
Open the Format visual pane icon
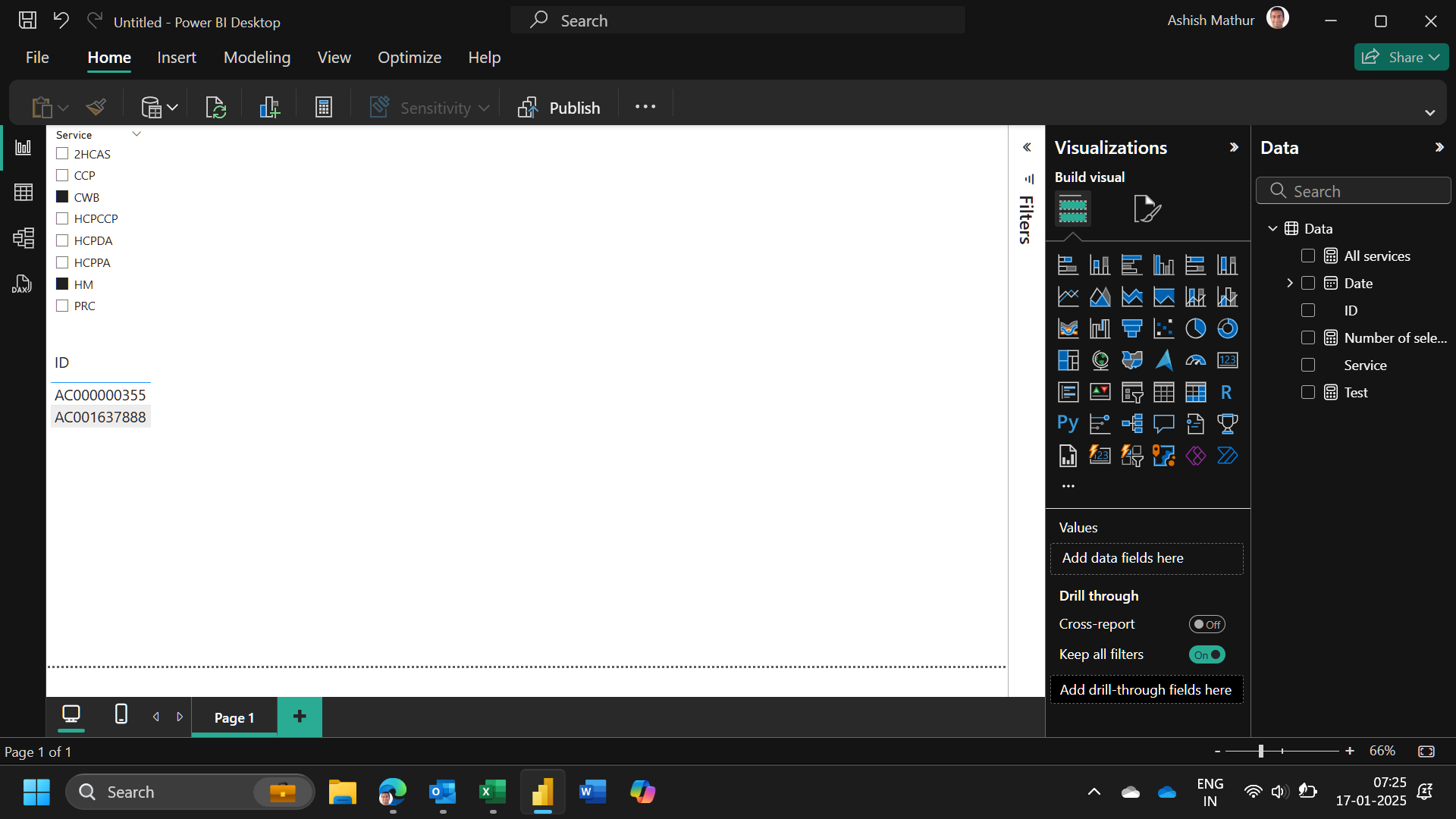1147,209
